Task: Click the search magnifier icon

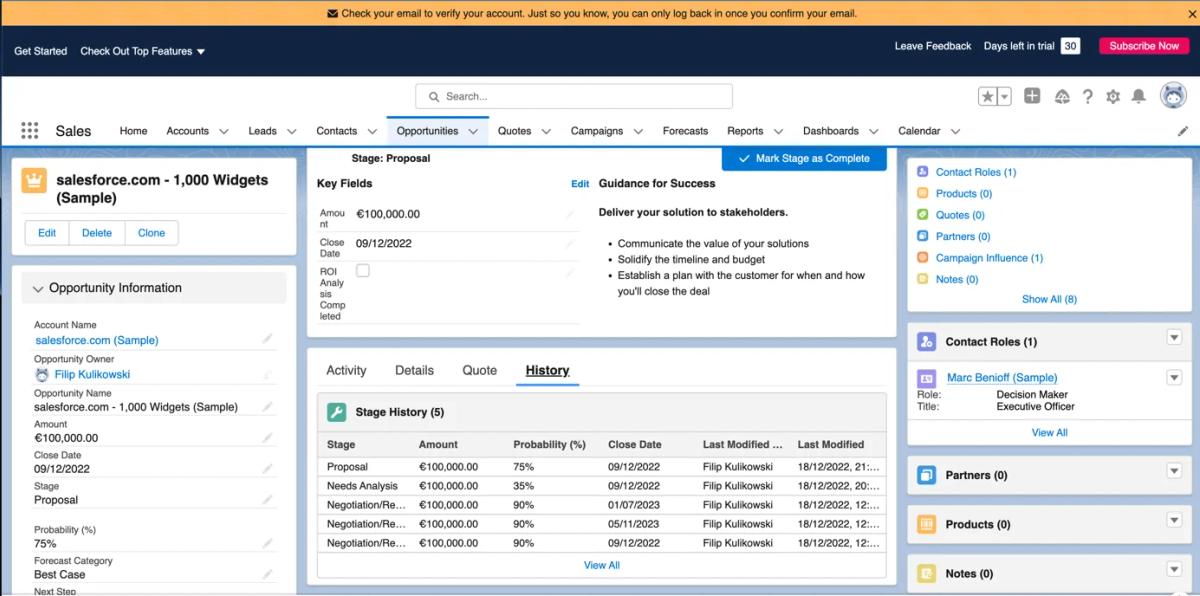Action: [434, 97]
